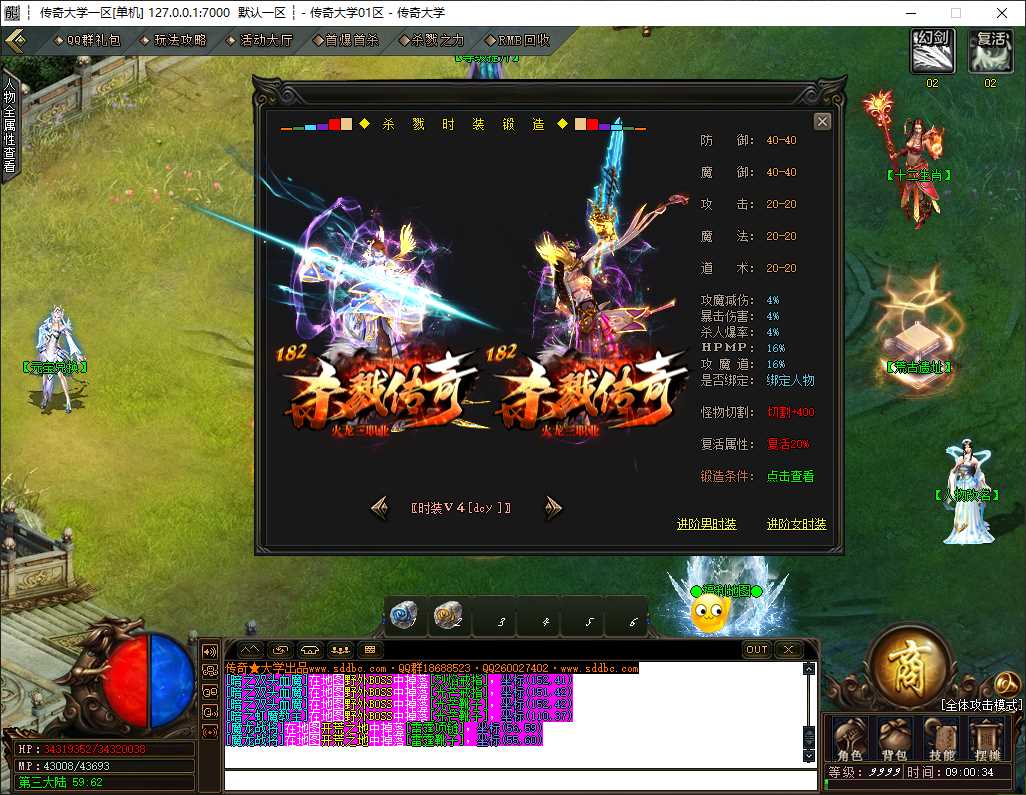Click the third chat toolbar phone icon

[x=310, y=650]
